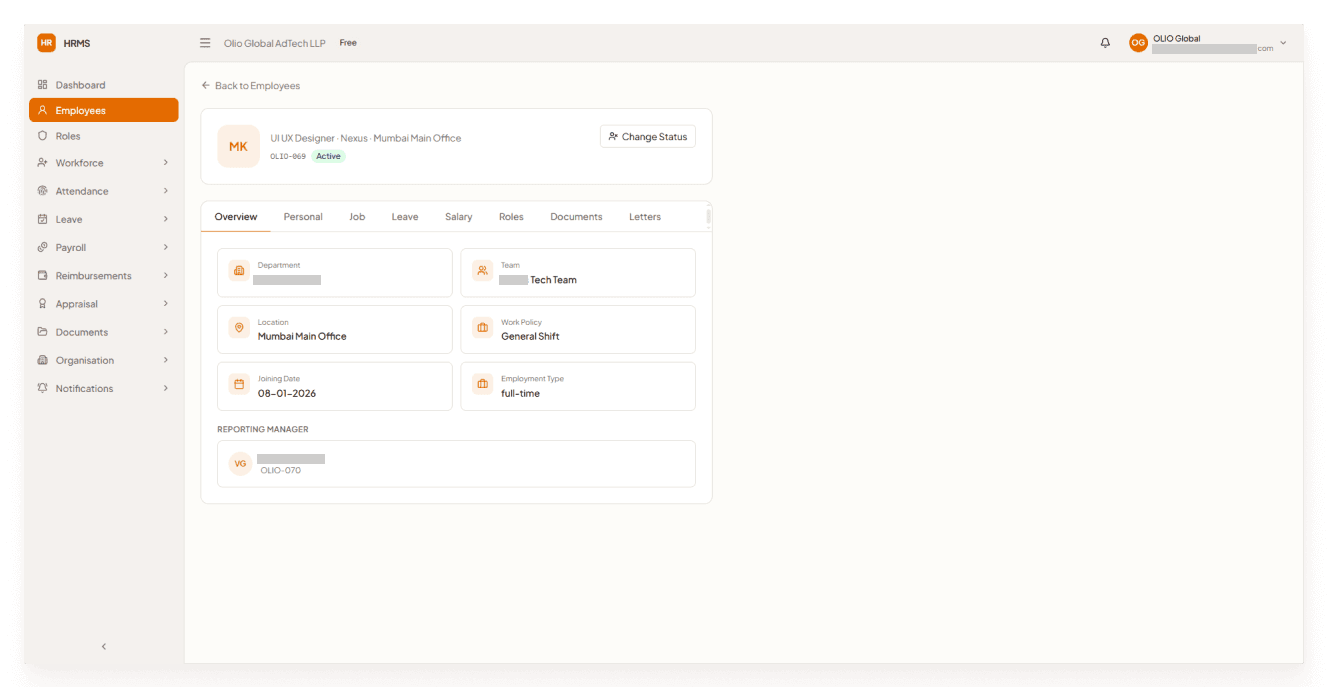Click the Reimbursements wallet icon
The image size is (1328, 687).
coord(42,275)
